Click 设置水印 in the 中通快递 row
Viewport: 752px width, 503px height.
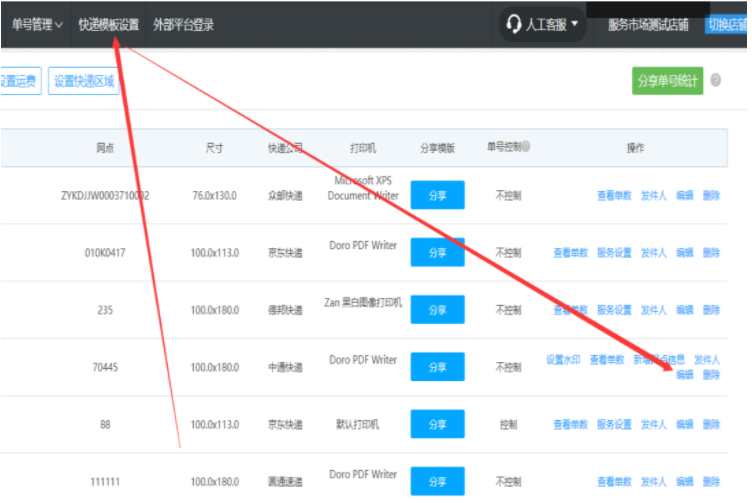(x=563, y=359)
